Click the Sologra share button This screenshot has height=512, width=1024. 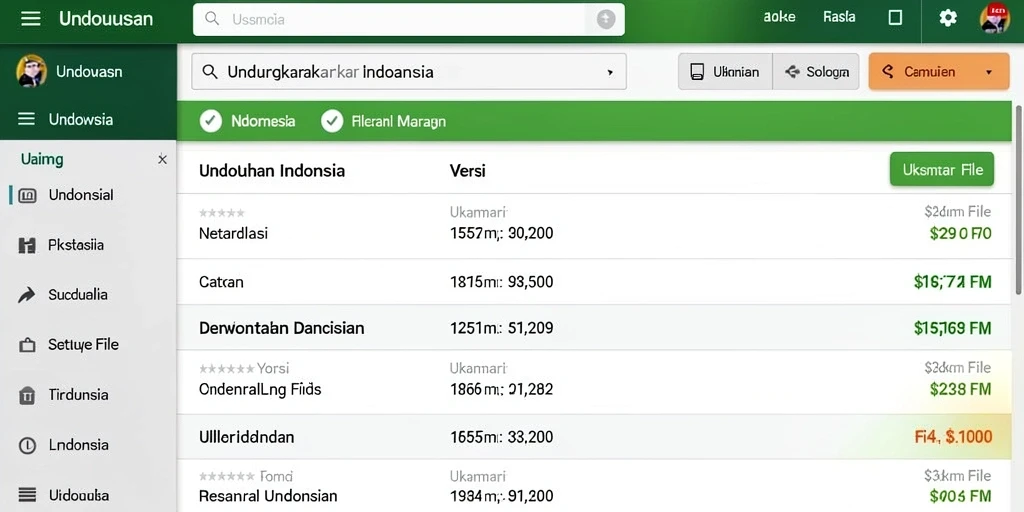click(816, 72)
